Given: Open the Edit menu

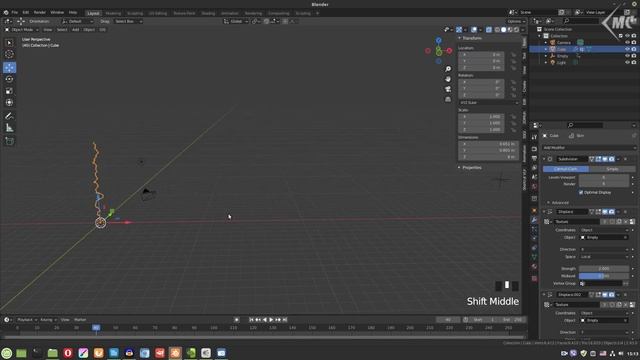Looking at the screenshot, I should pos(26,13).
